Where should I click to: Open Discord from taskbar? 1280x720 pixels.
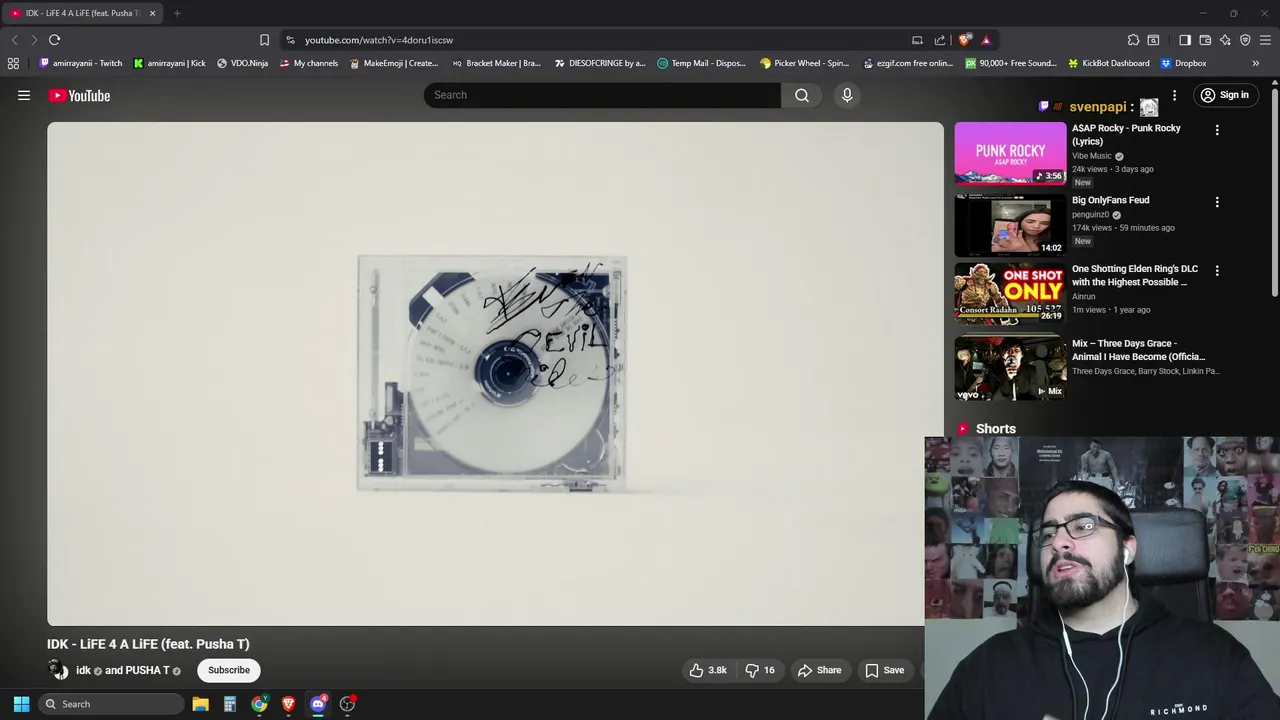(x=318, y=704)
